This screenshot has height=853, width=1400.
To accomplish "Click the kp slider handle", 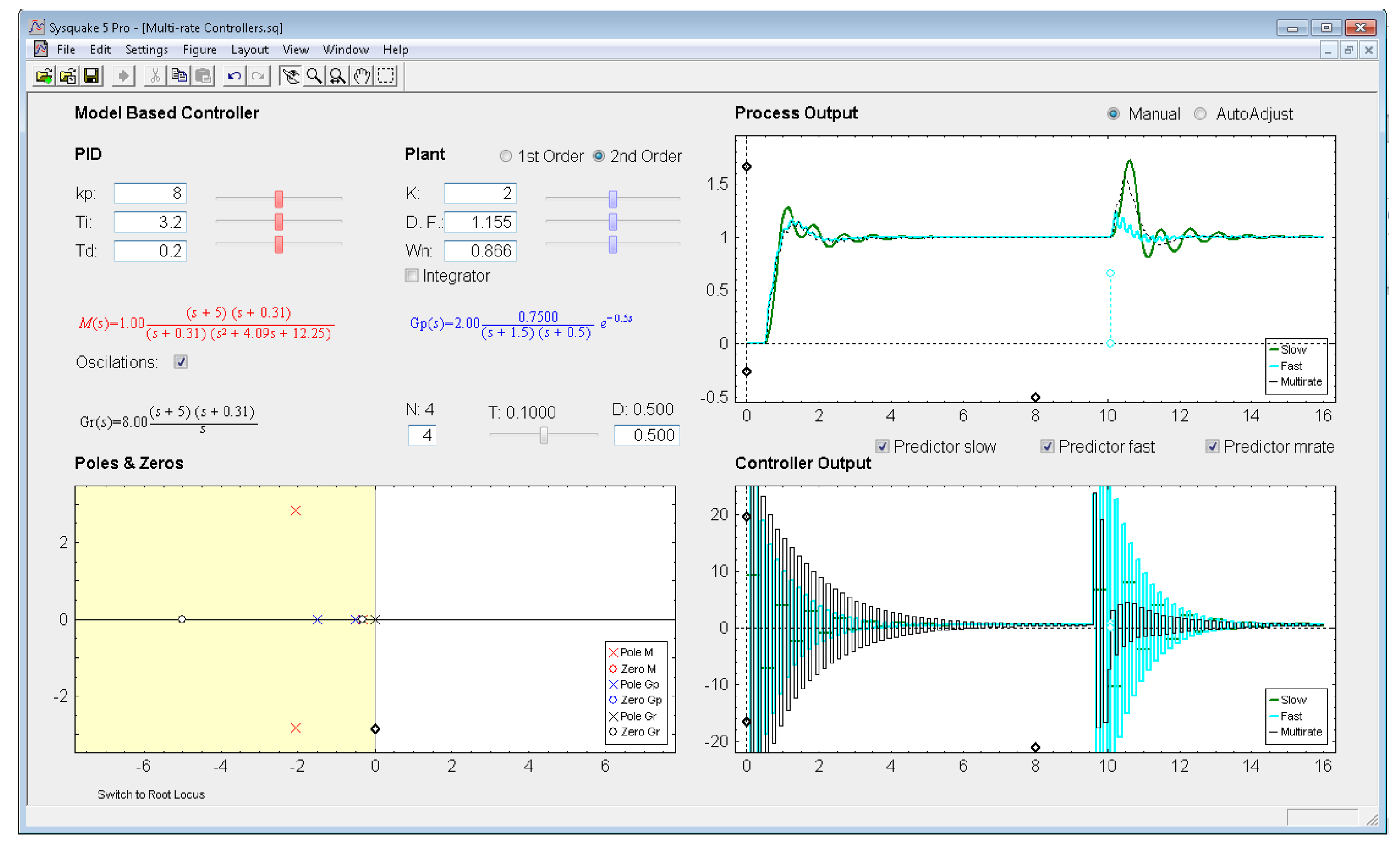I will [278, 199].
